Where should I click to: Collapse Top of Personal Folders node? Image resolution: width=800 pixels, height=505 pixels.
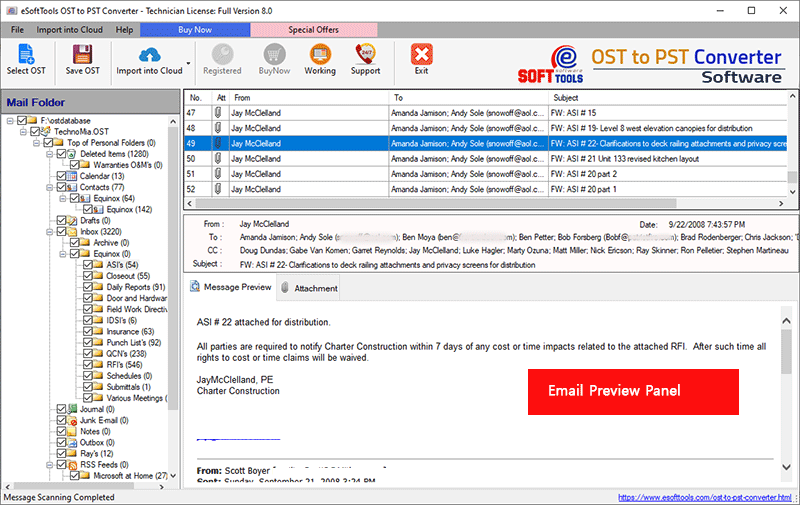[x=37, y=143]
